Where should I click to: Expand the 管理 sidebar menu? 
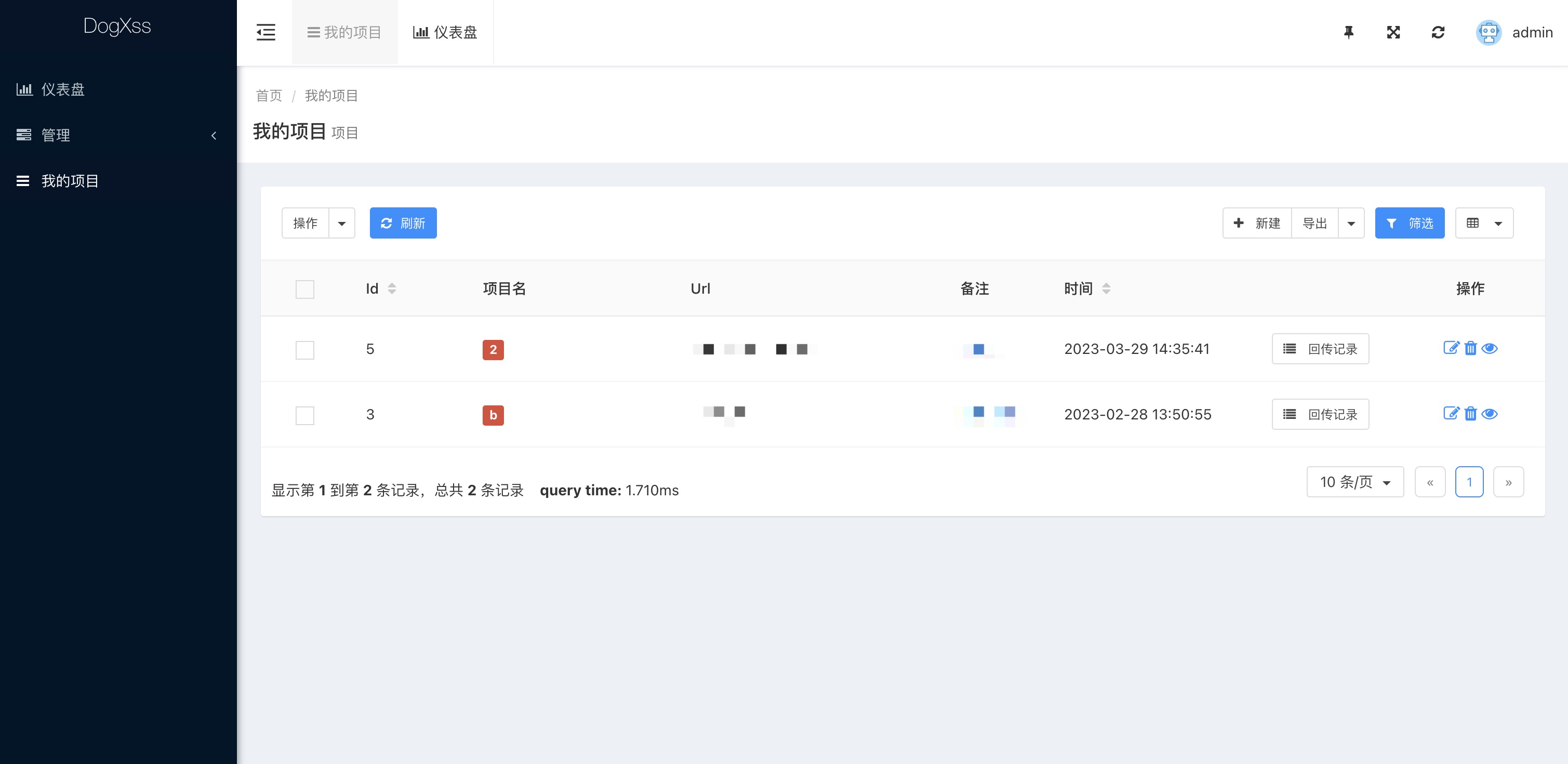pos(117,135)
